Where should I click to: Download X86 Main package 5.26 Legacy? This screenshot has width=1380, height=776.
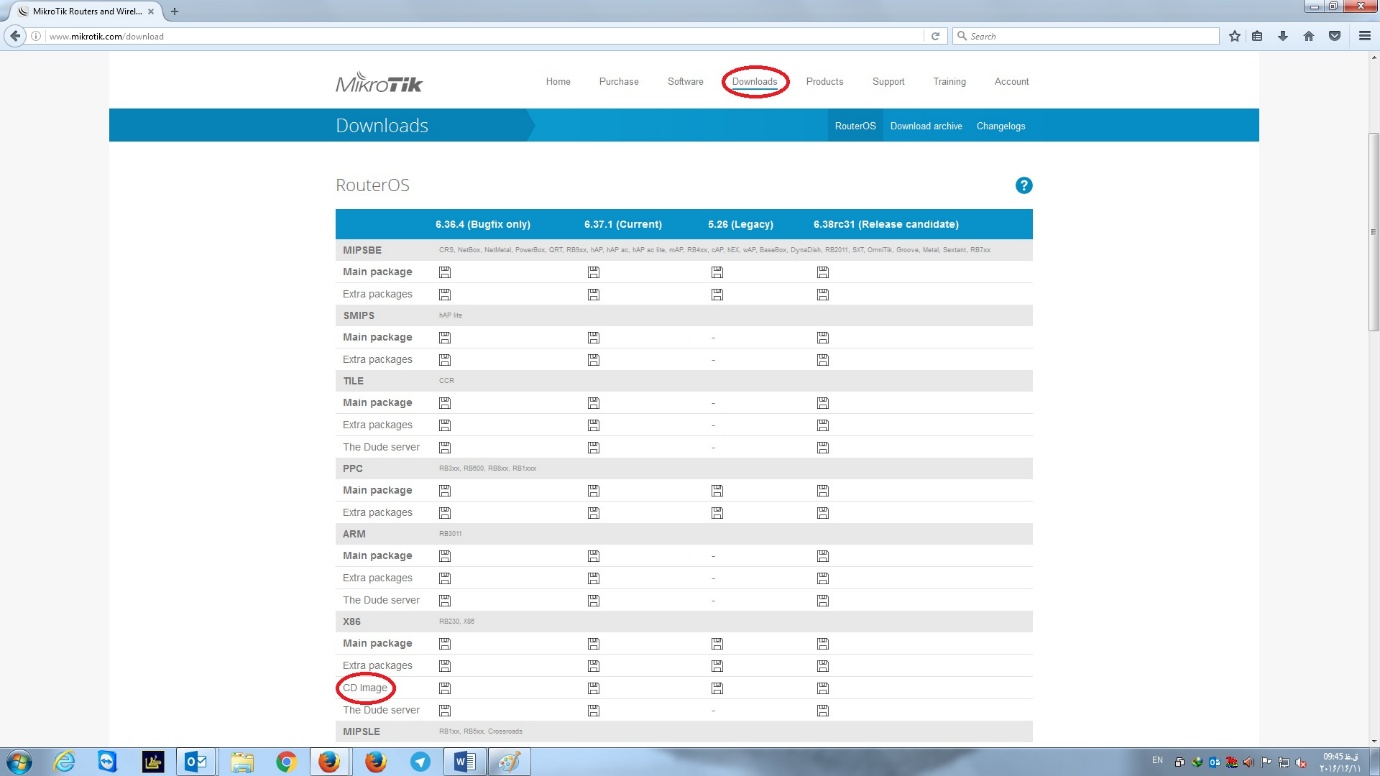(717, 643)
